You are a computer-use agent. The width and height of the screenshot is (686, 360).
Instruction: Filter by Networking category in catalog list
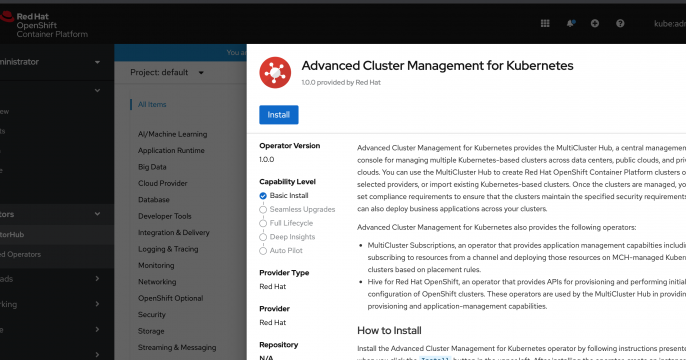coord(157,282)
